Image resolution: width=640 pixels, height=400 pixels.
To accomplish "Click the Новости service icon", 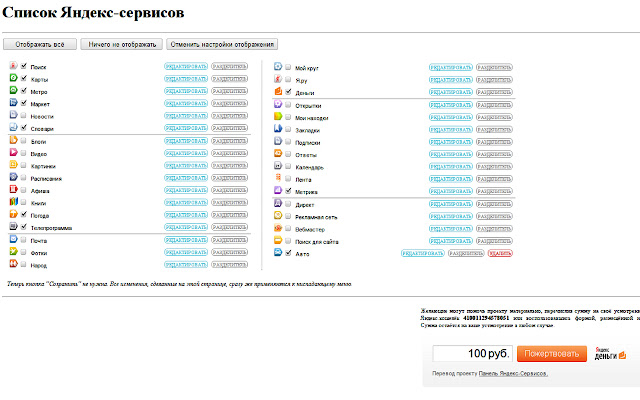I will (13, 115).
